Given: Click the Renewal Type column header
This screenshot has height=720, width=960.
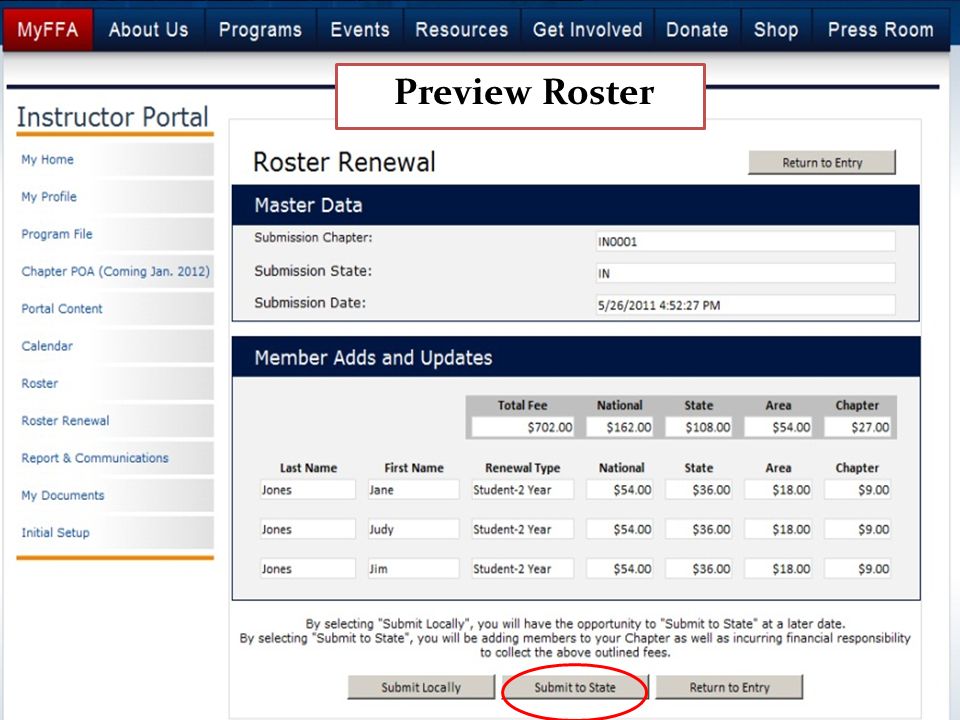Looking at the screenshot, I should tap(522, 468).
